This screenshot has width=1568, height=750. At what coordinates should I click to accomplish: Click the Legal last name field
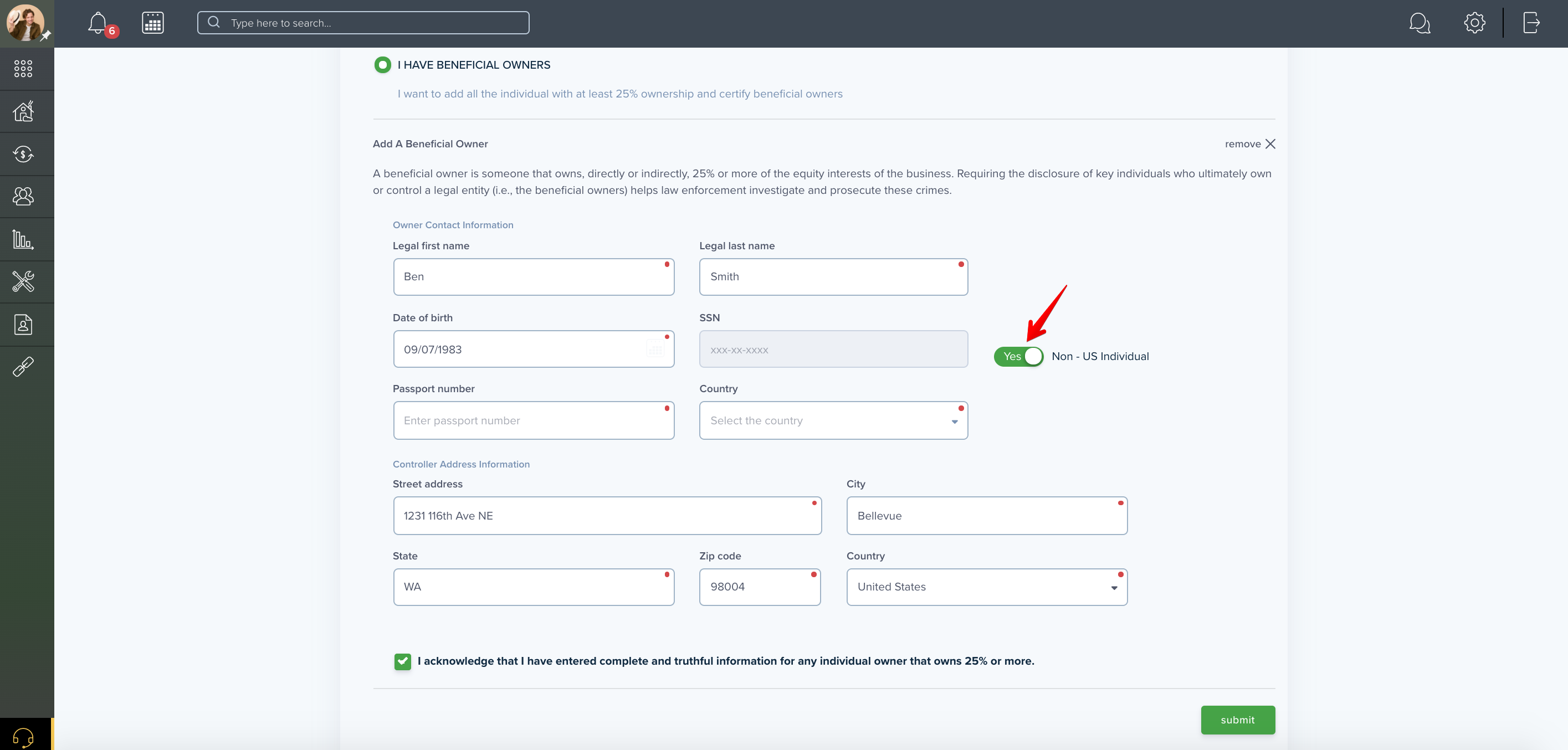(833, 277)
